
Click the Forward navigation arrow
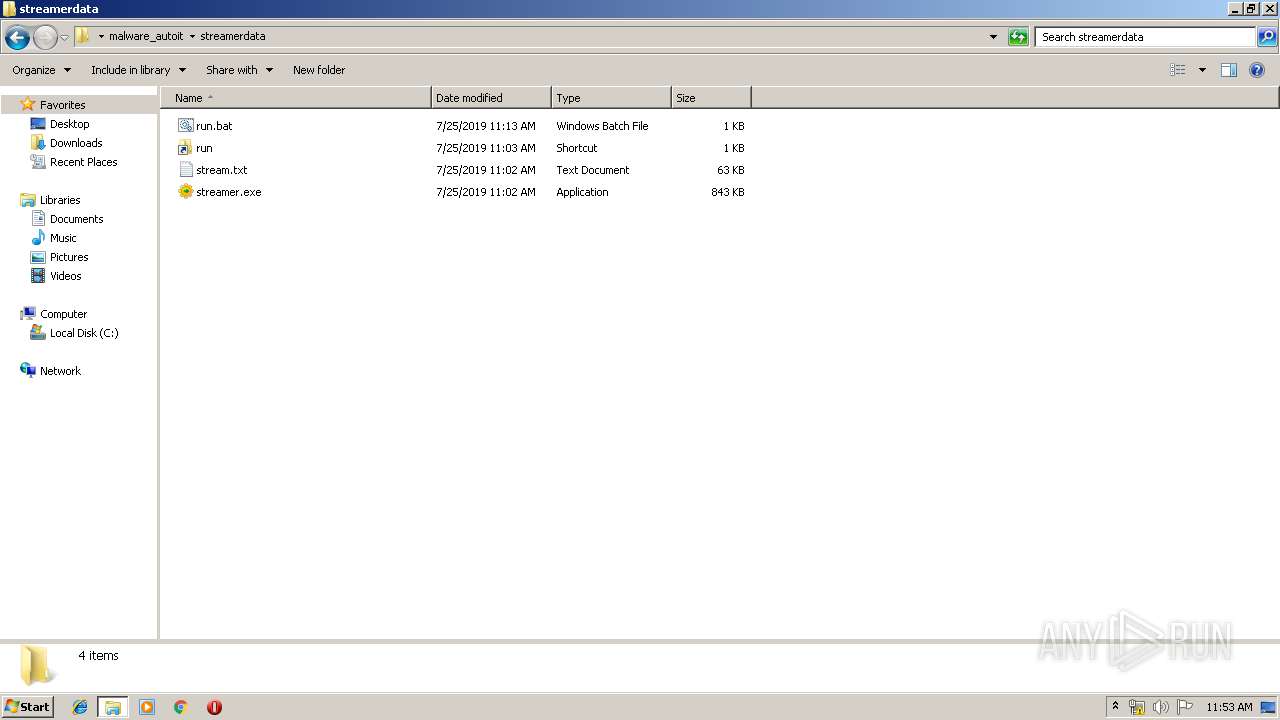[x=45, y=38]
